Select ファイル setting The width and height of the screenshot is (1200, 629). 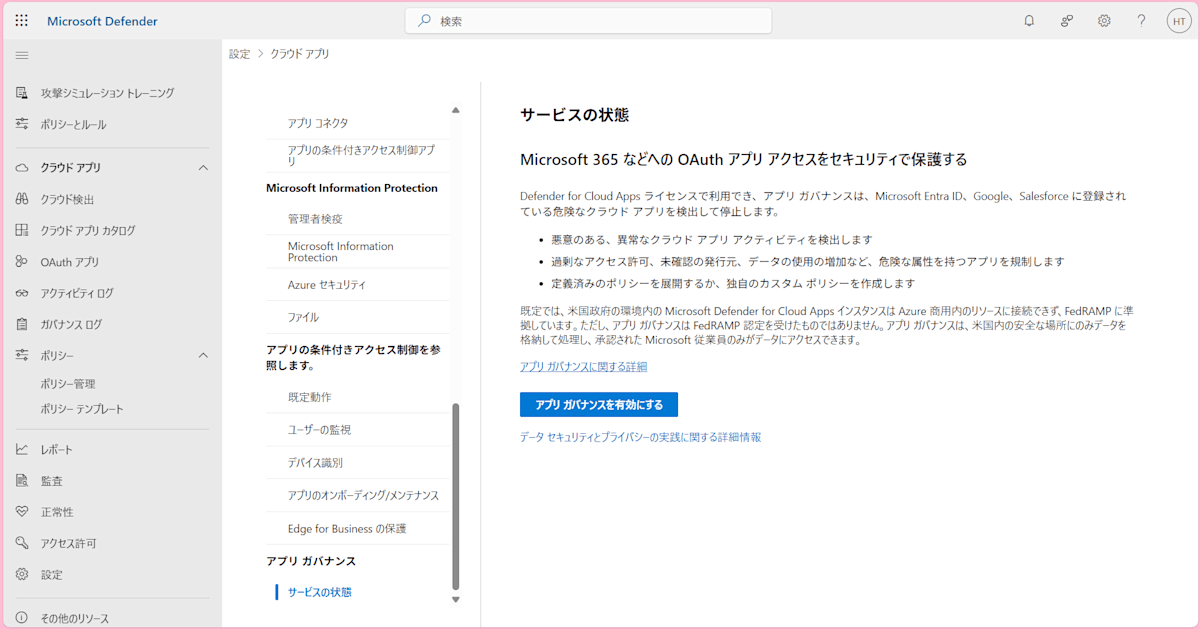coord(303,317)
